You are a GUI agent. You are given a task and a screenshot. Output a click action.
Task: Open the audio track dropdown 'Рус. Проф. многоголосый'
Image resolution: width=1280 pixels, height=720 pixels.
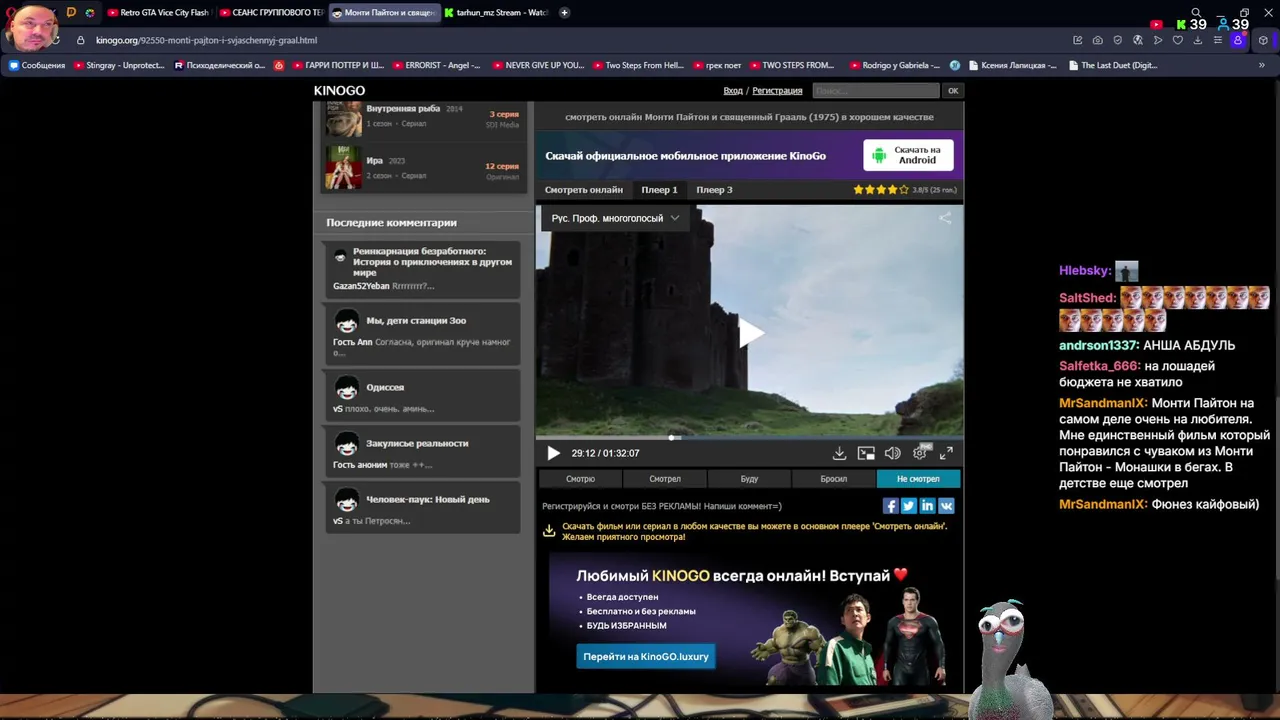click(x=614, y=218)
